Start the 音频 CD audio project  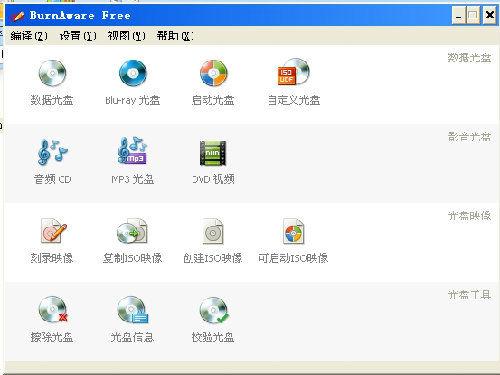click(x=52, y=152)
